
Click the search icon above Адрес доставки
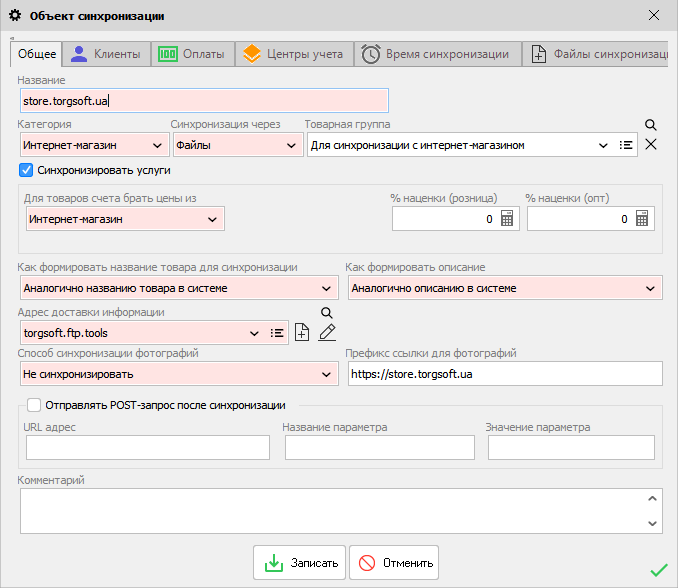click(326, 313)
